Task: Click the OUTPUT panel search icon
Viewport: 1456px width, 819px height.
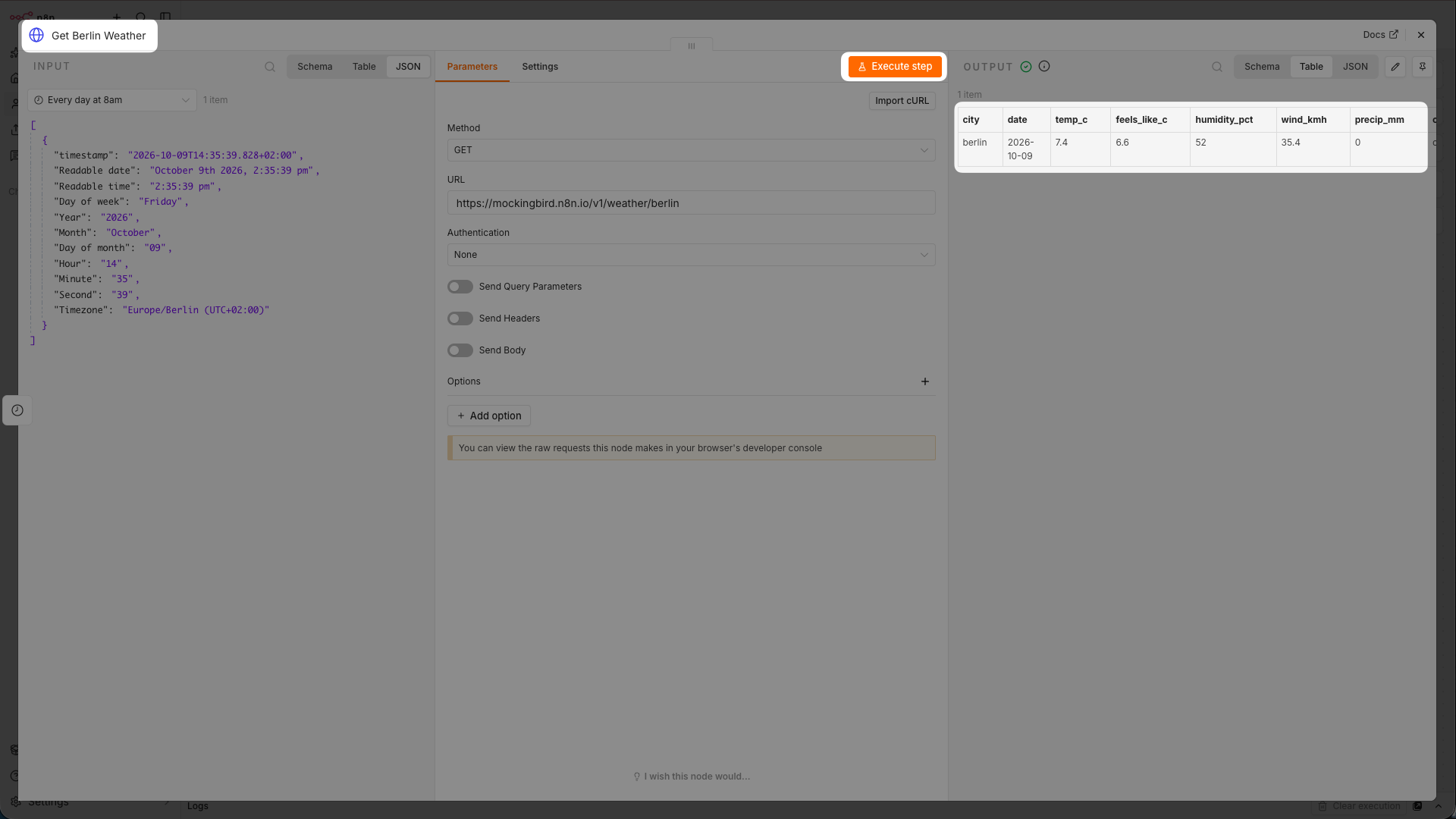Action: pyautogui.click(x=1217, y=67)
